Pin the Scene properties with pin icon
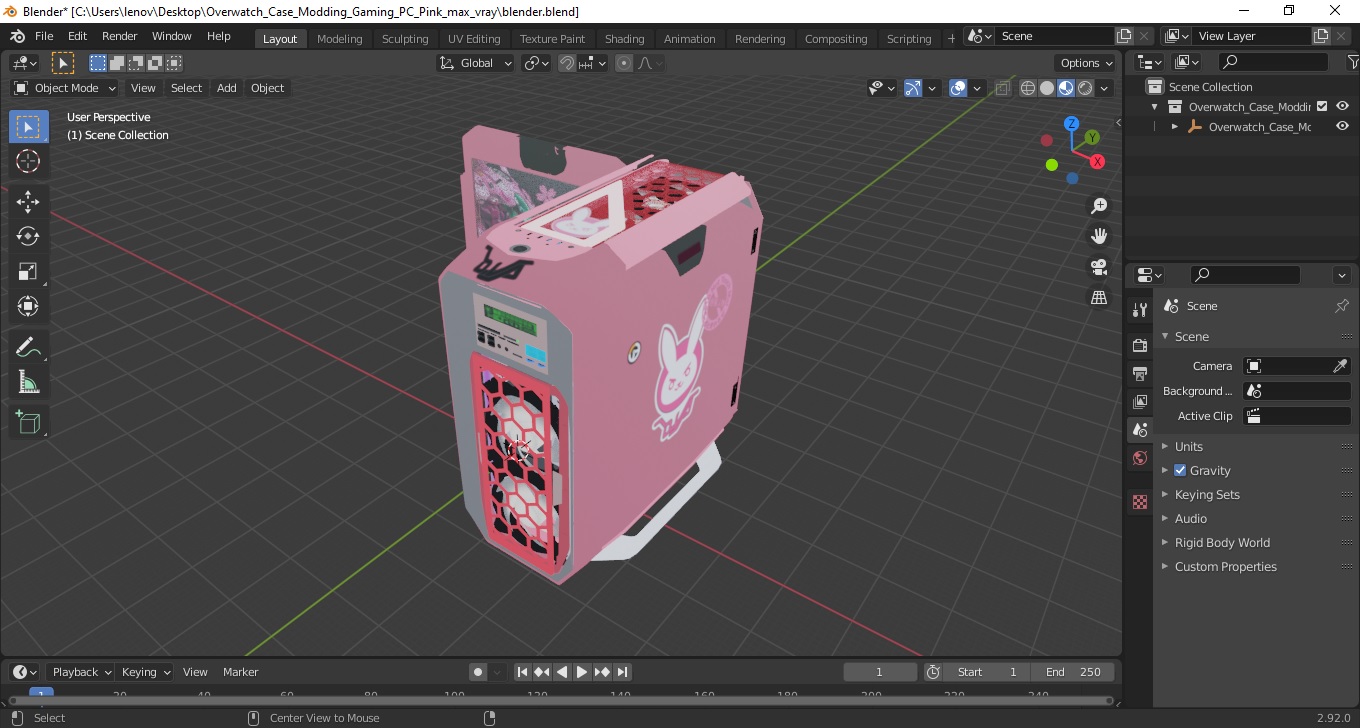 click(x=1342, y=306)
